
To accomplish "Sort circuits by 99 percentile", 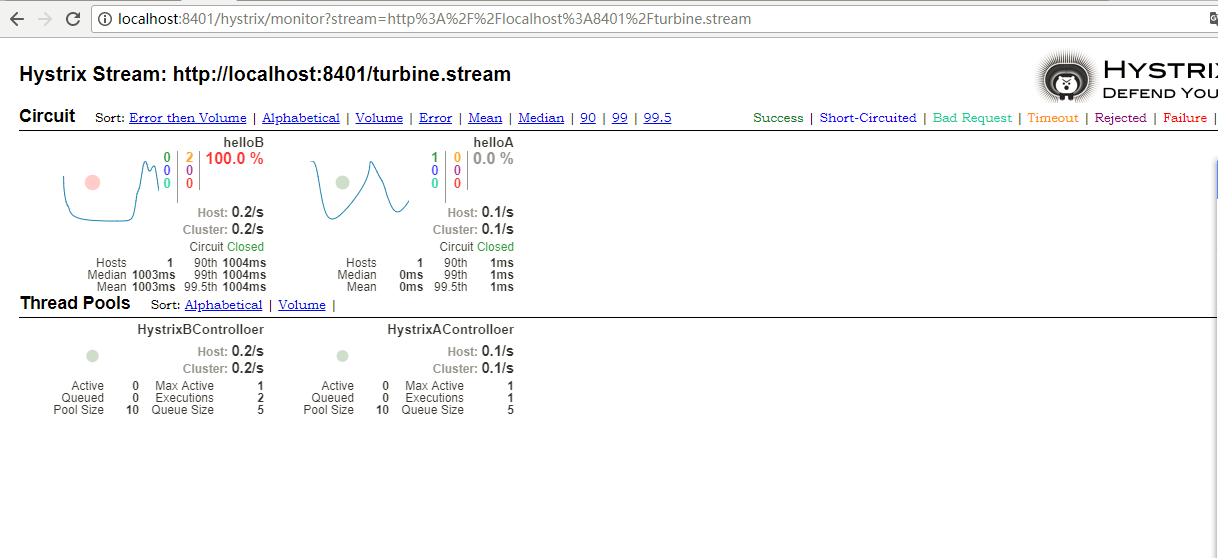I will point(620,118).
